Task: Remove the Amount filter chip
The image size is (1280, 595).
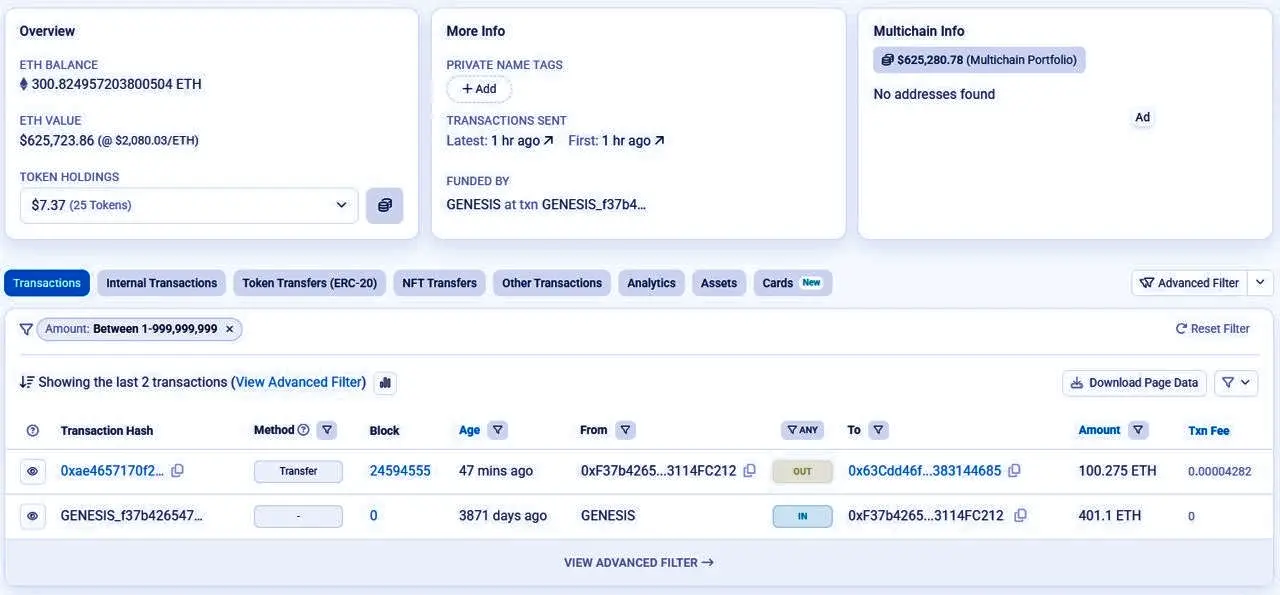Action: pyautogui.click(x=229, y=329)
